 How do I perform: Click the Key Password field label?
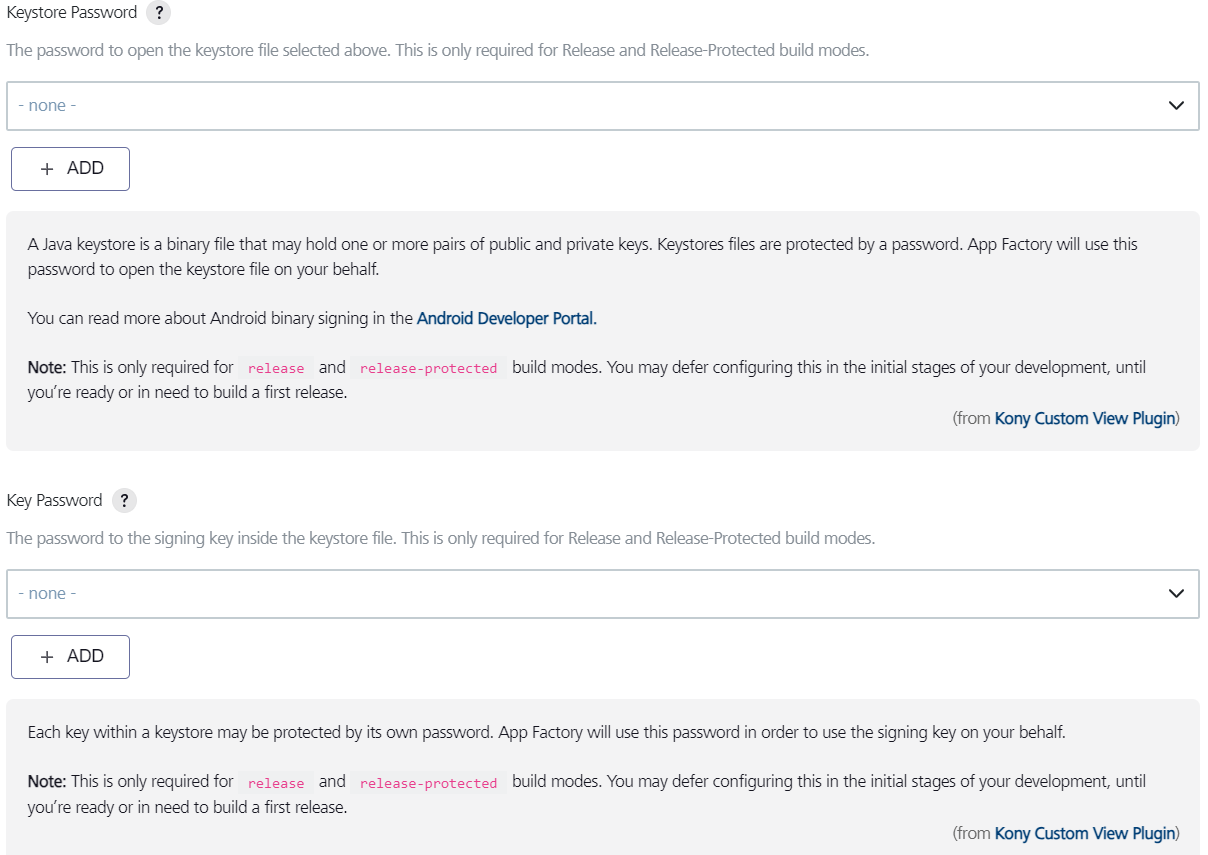click(x=55, y=501)
